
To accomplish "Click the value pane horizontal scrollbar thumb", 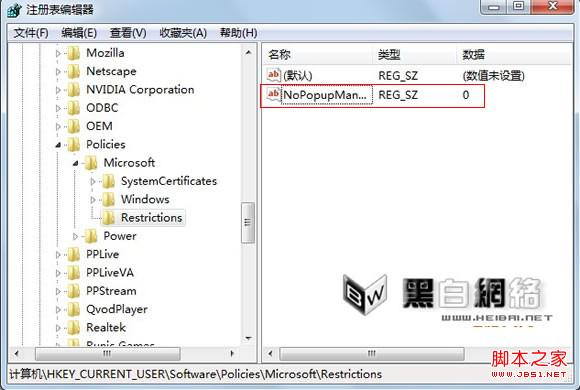I will [372, 354].
